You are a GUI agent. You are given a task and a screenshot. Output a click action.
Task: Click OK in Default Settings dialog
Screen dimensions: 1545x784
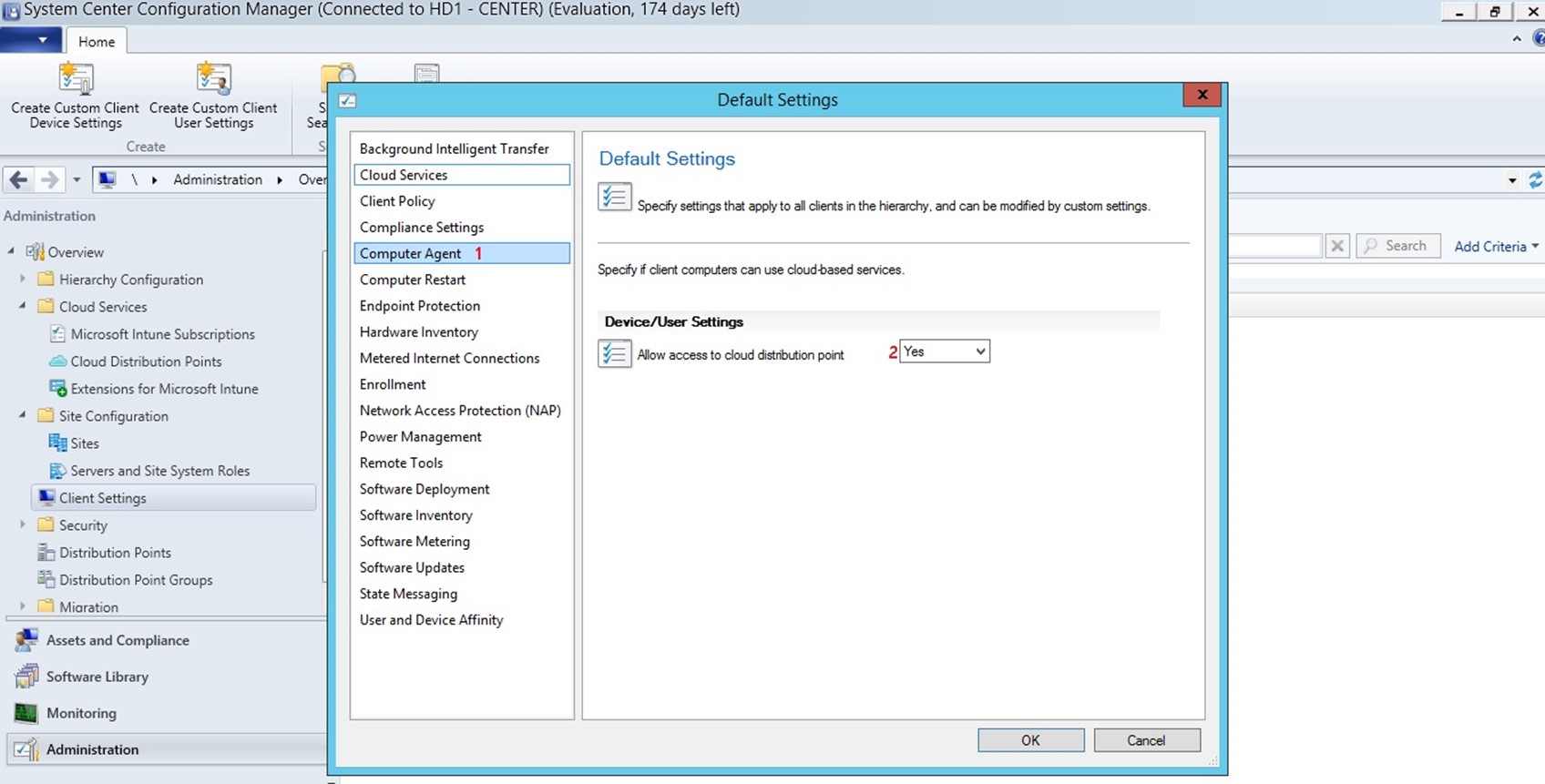tap(1030, 740)
